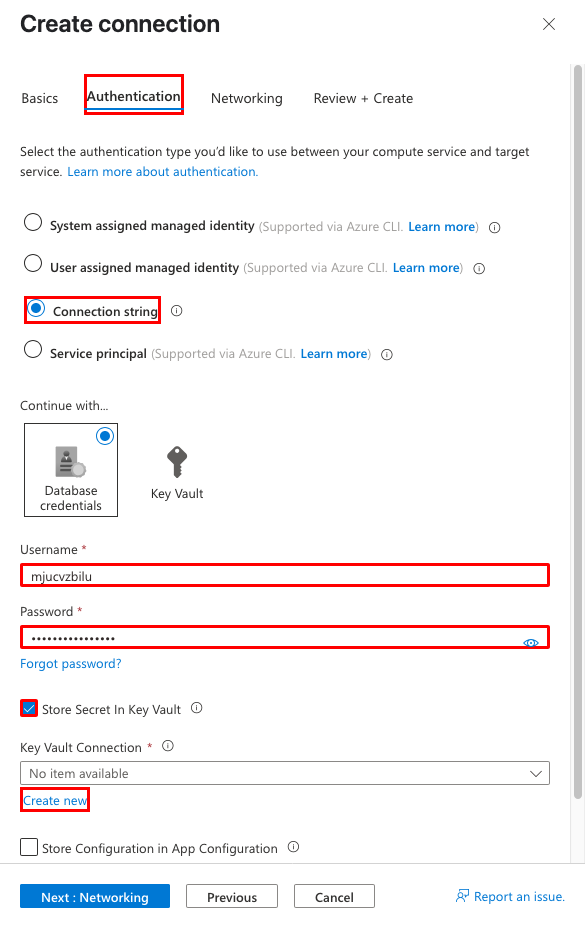Image resolution: width=585 pixels, height=928 pixels.
Task: Click info icon beside Store Secret In Key Vault
Action: pos(197,708)
